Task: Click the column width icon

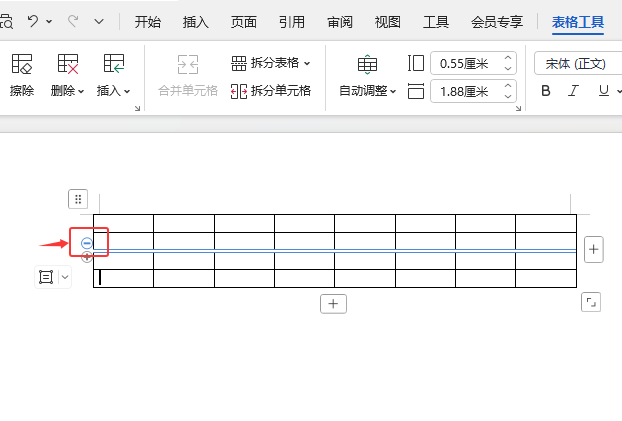Action: pyautogui.click(x=416, y=91)
